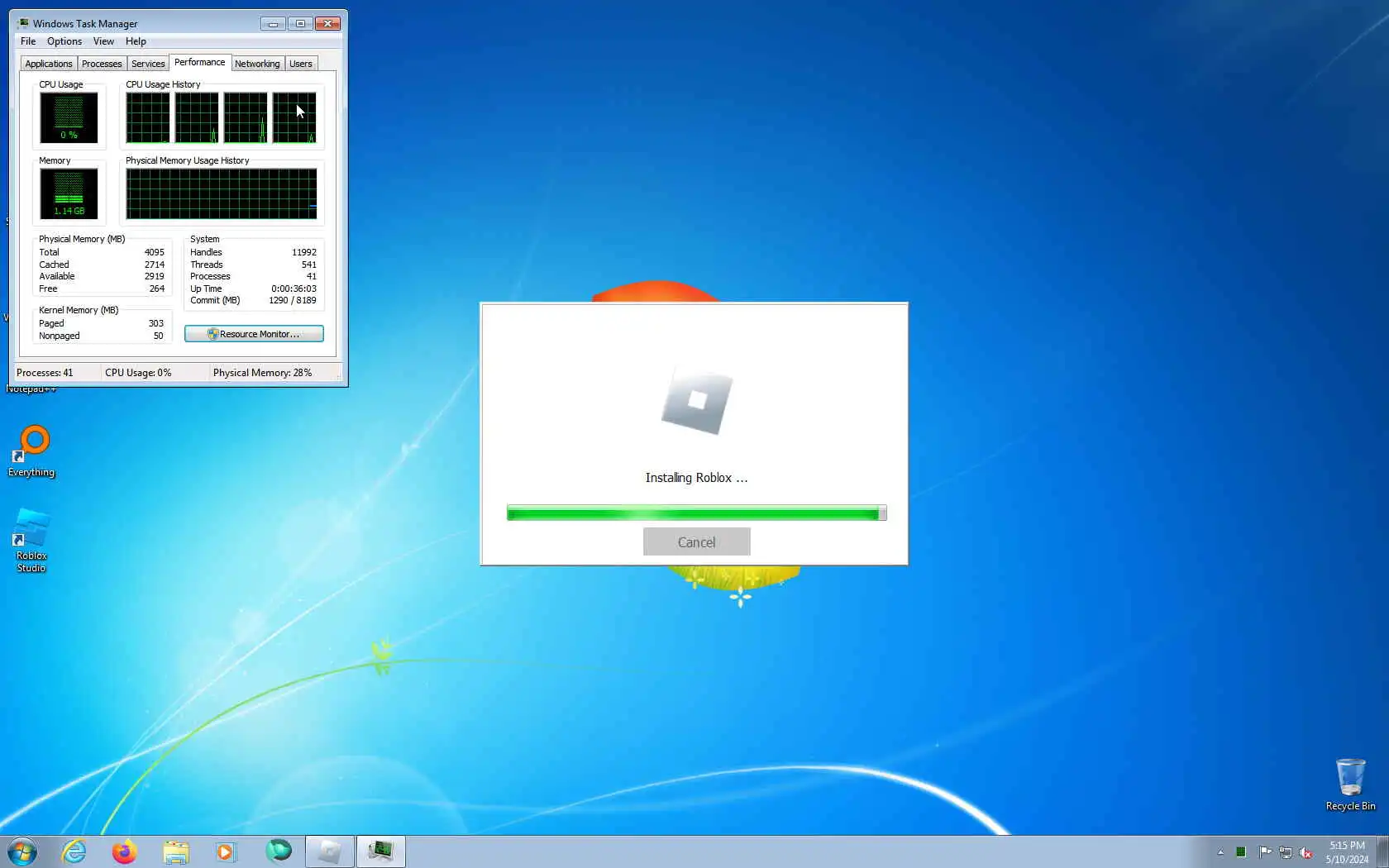This screenshot has width=1389, height=868.
Task: Select the Task Manager taskbar button
Action: pyautogui.click(x=381, y=851)
